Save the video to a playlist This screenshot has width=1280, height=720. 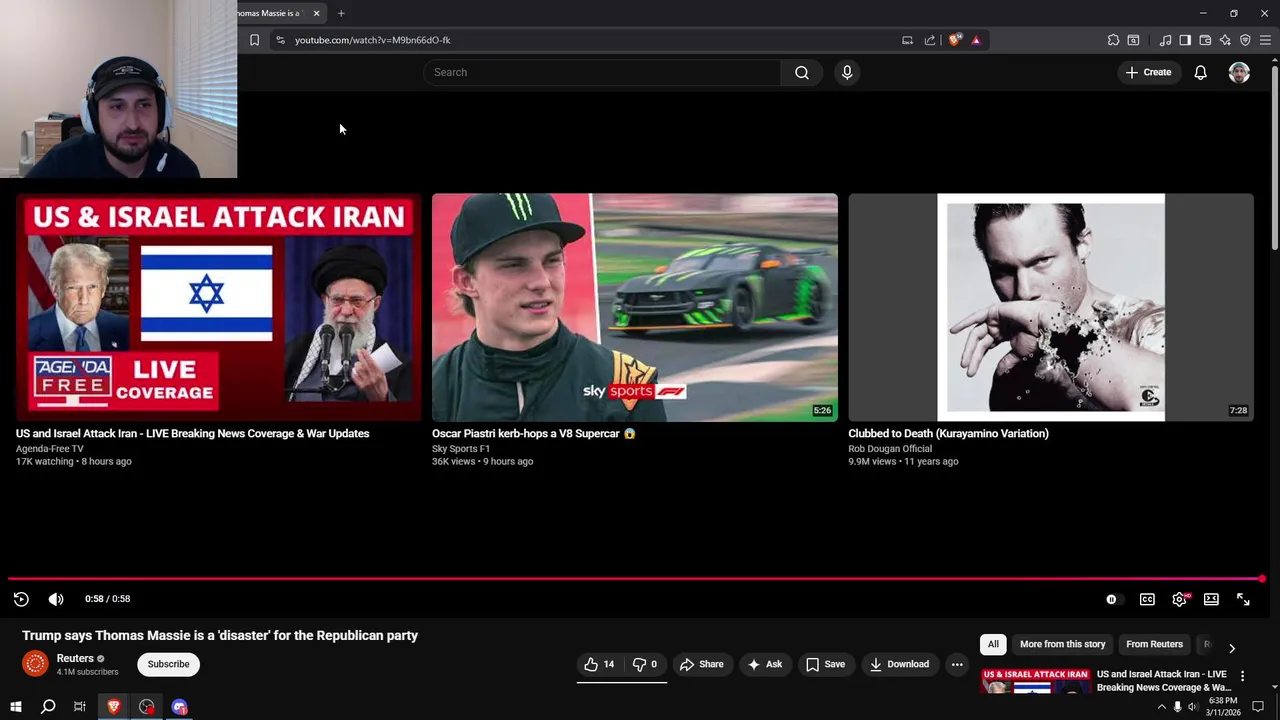point(825,664)
